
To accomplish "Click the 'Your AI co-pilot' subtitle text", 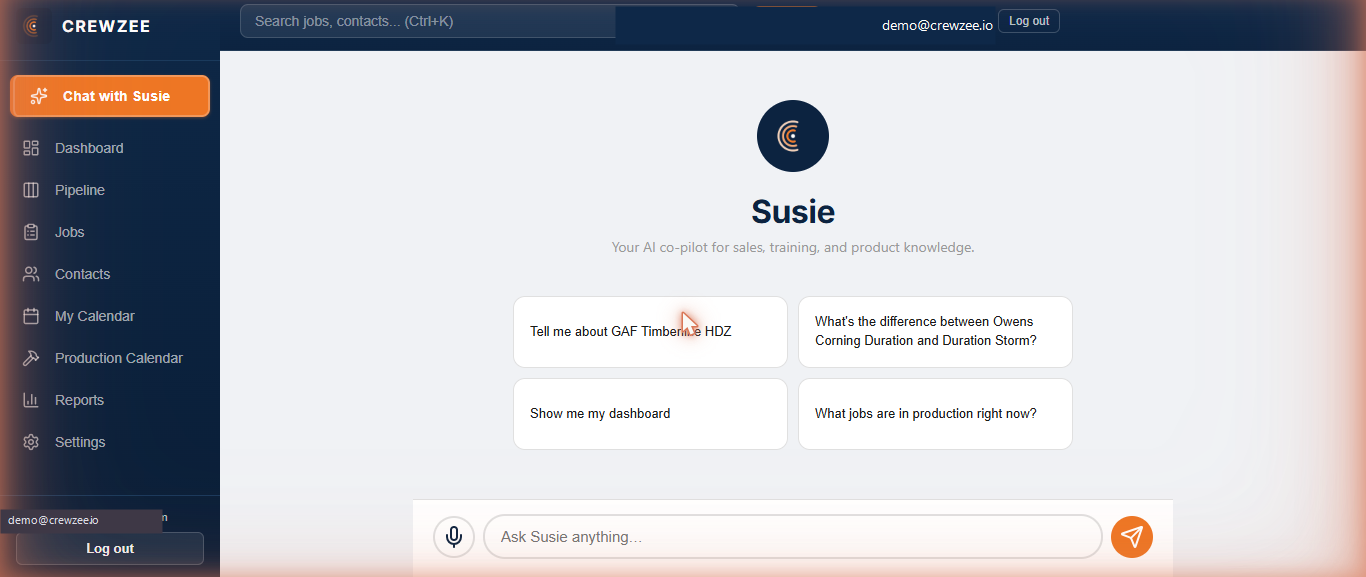I will pos(793,247).
